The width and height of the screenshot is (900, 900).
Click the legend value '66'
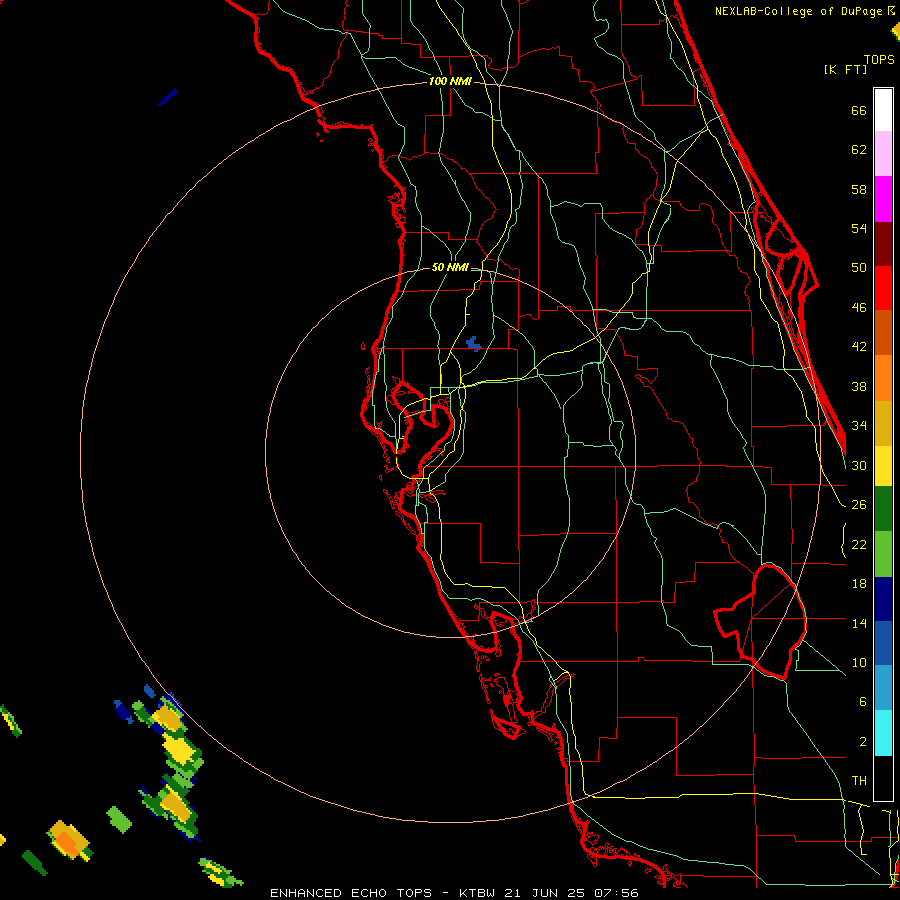pos(859,110)
